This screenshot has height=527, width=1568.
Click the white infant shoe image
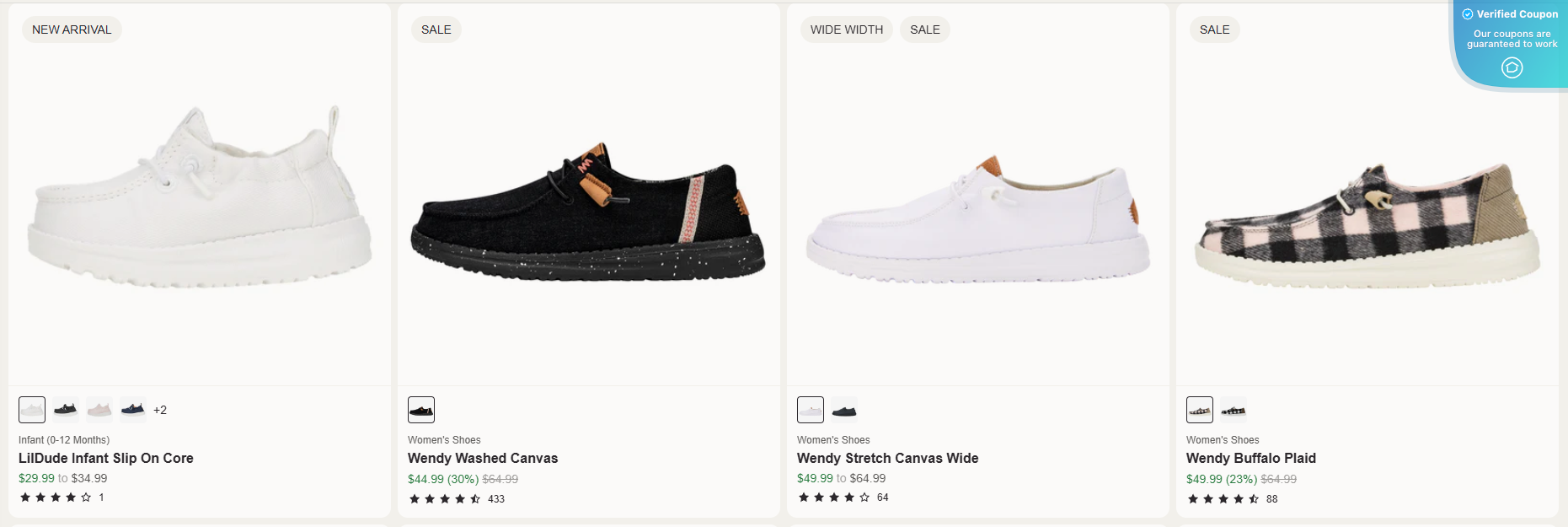(x=200, y=202)
